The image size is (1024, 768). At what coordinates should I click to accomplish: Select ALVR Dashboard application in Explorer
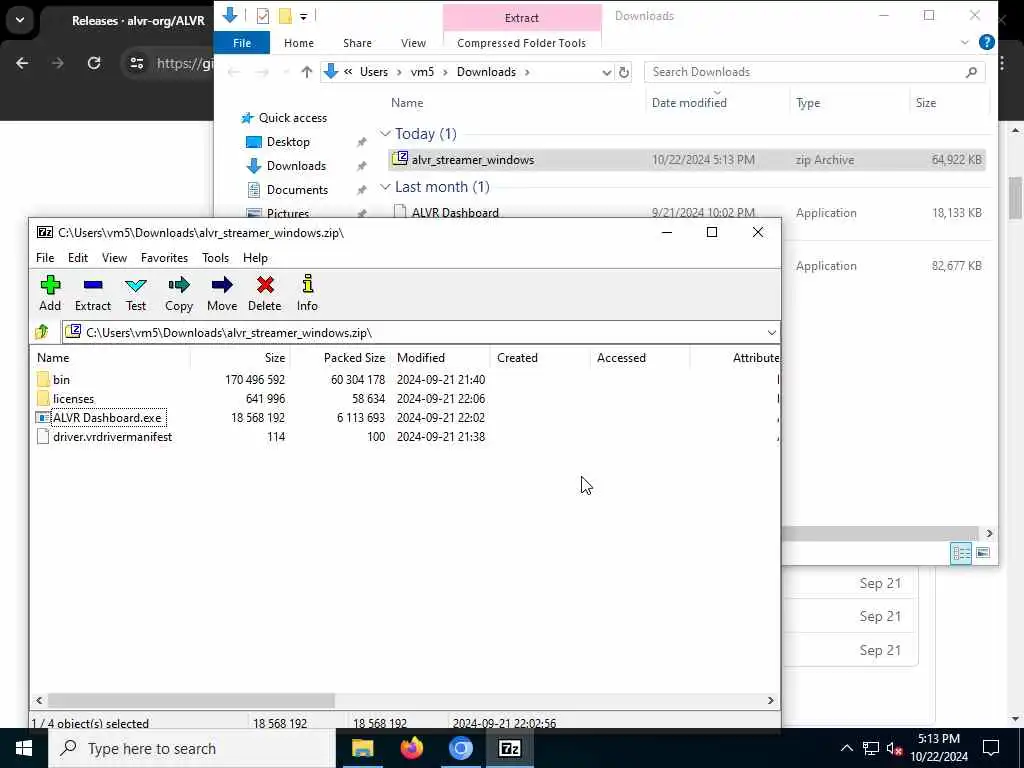[455, 212]
